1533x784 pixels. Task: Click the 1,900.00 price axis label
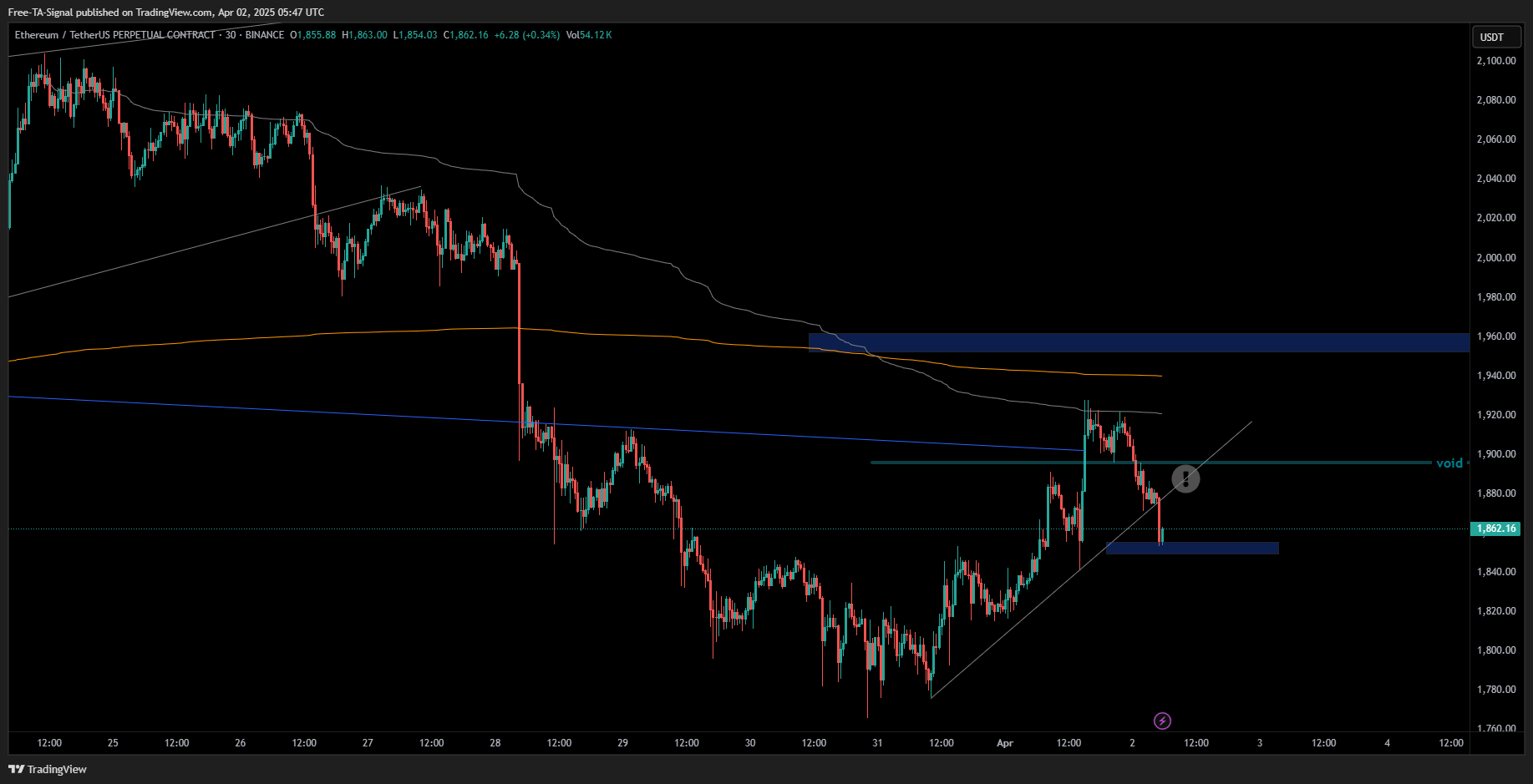point(1496,454)
